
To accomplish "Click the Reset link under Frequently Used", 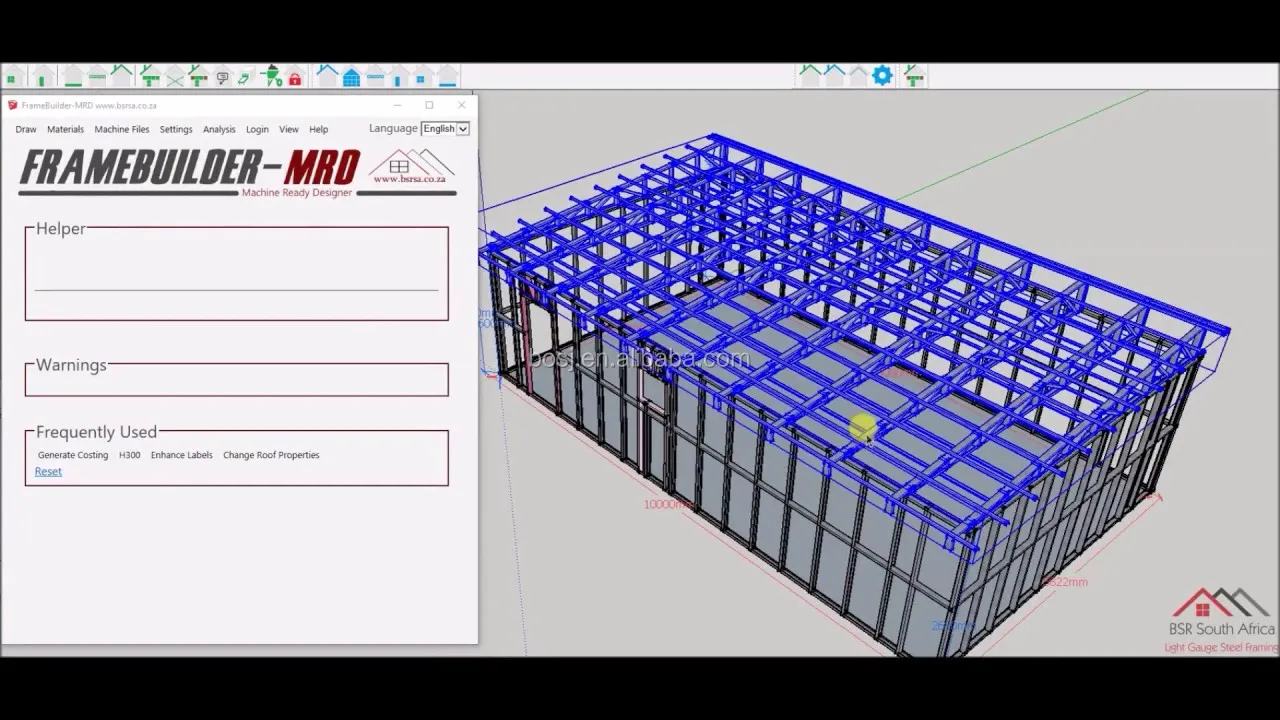I will pyautogui.click(x=48, y=471).
